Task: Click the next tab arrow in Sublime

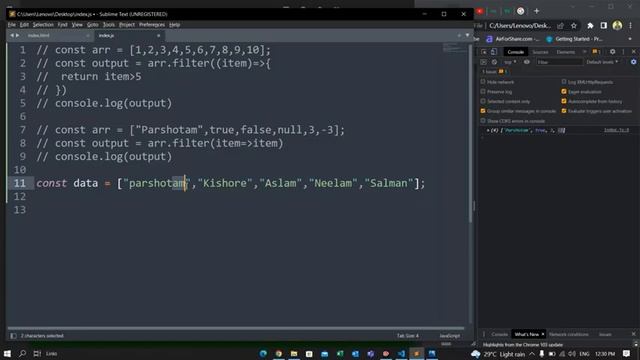Action: pos(17,36)
